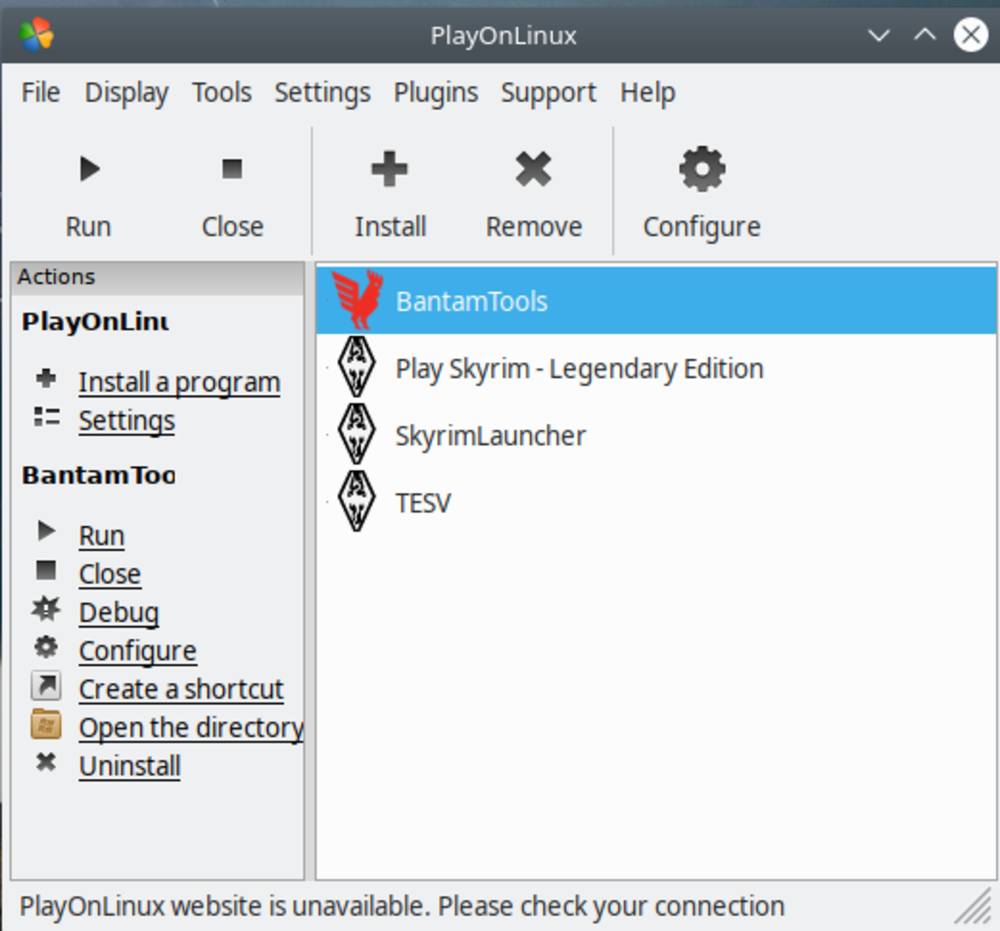Image resolution: width=1000 pixels, height=931 pixels.
Task: Maximize the PlayOnLinux window
Action: pos(925,35)
